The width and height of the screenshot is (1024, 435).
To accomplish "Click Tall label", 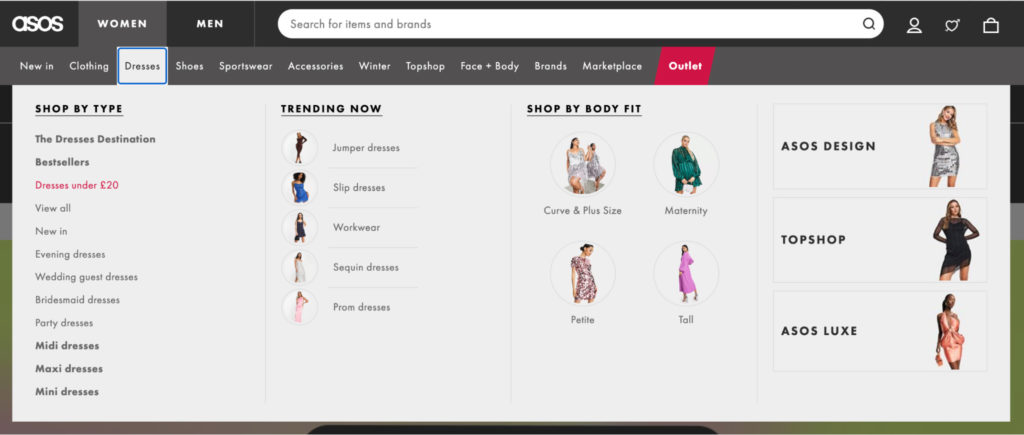I will 686,319.
